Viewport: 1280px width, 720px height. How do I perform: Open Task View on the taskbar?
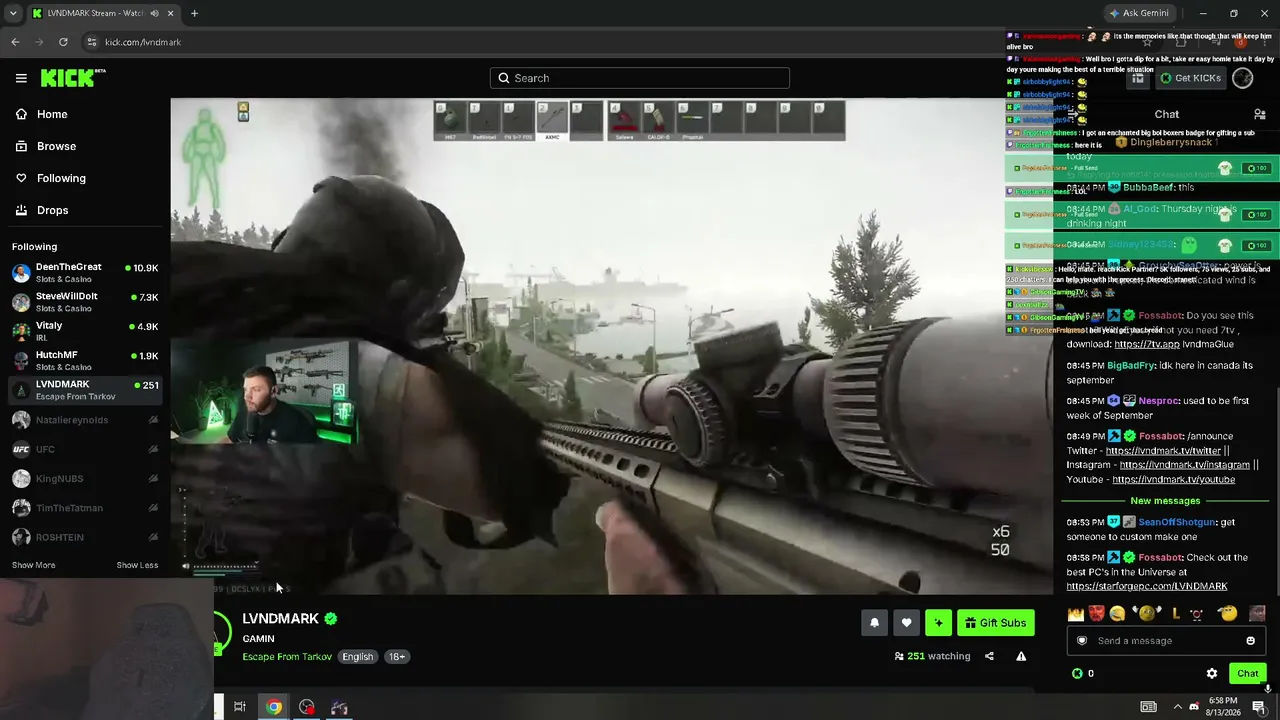coord(240,707)
